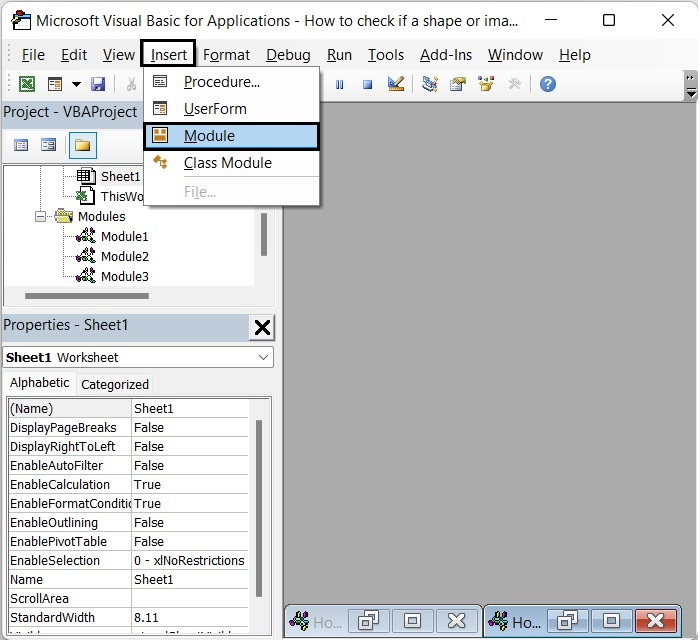Select Sheet1 in the project tree

point(121,176)
